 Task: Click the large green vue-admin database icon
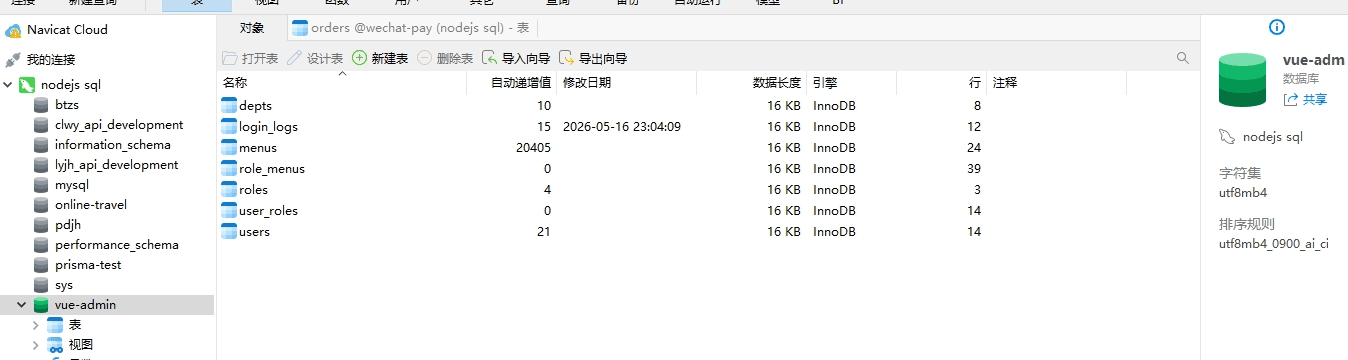coord(1242,81)
